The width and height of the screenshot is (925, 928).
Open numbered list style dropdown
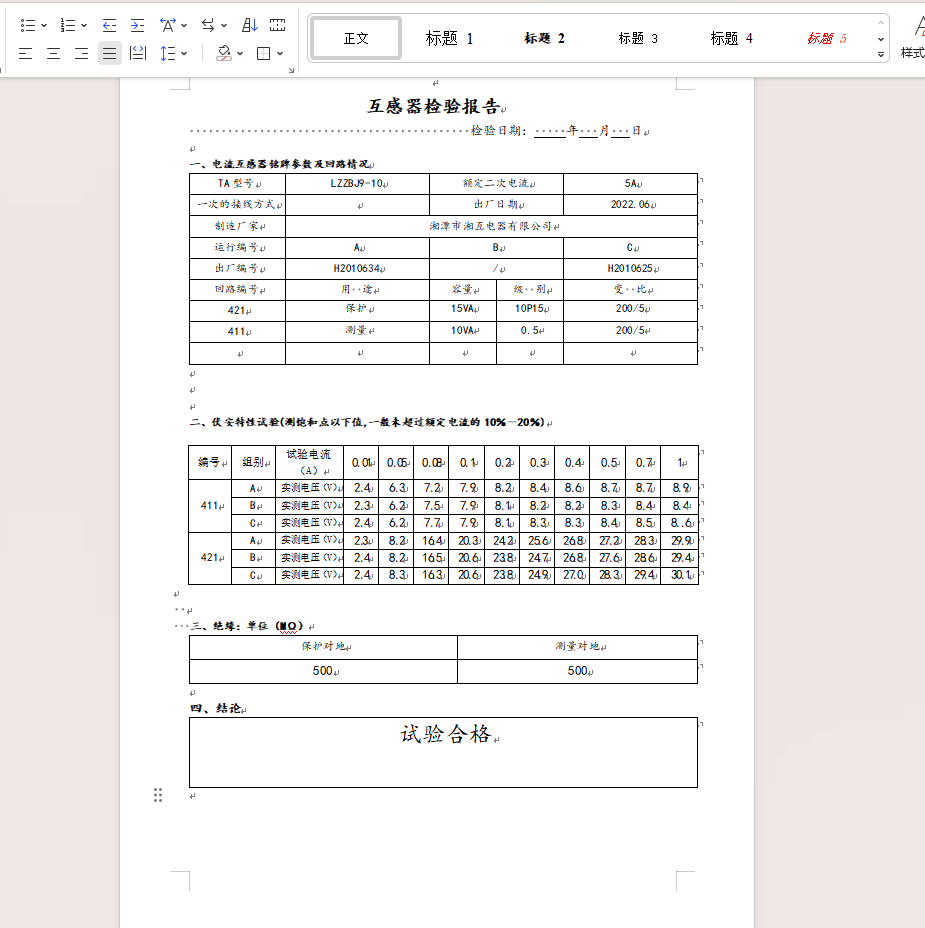84,25
